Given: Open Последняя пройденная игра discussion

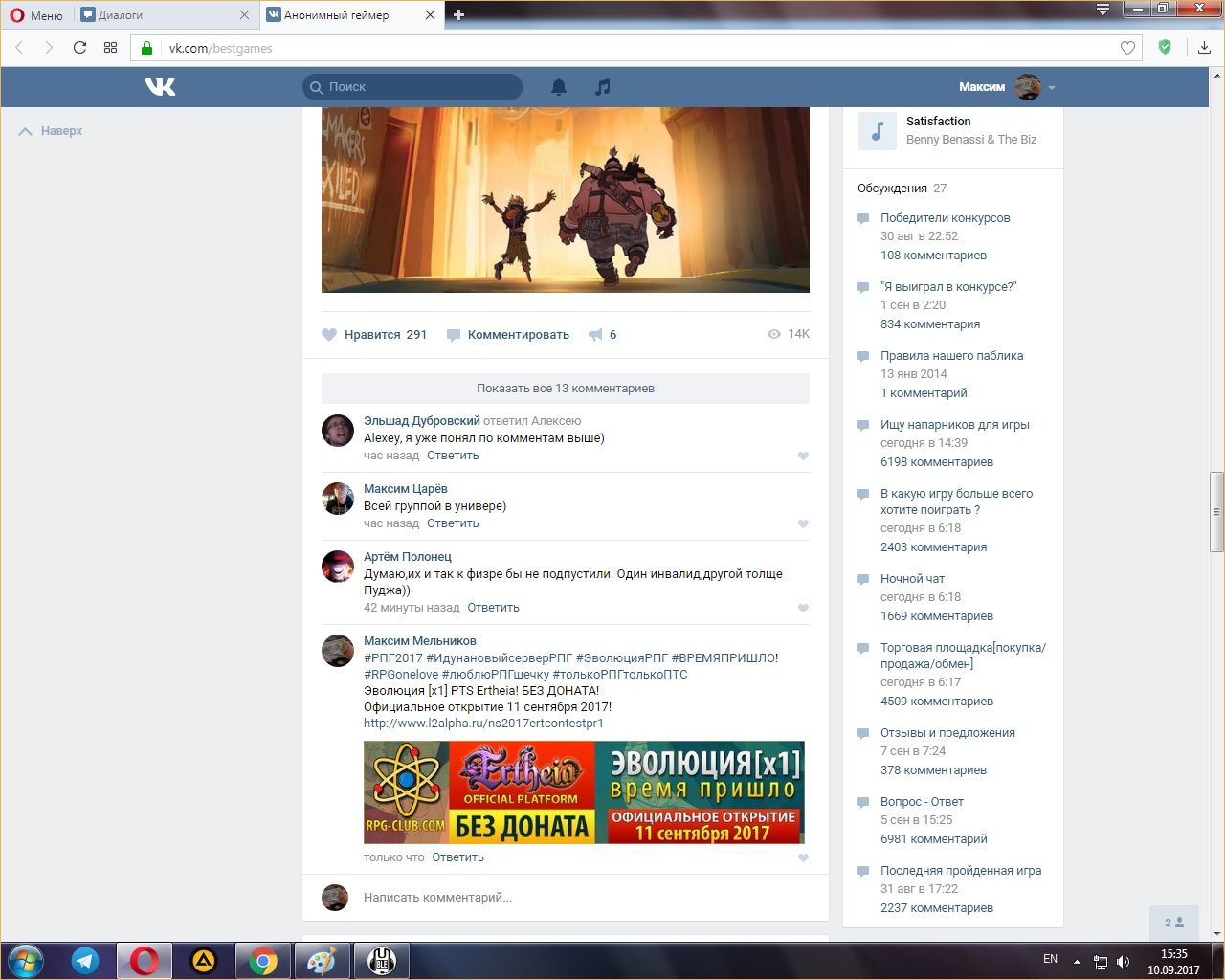Looking at the screenshot, I should tap(961, 871).
